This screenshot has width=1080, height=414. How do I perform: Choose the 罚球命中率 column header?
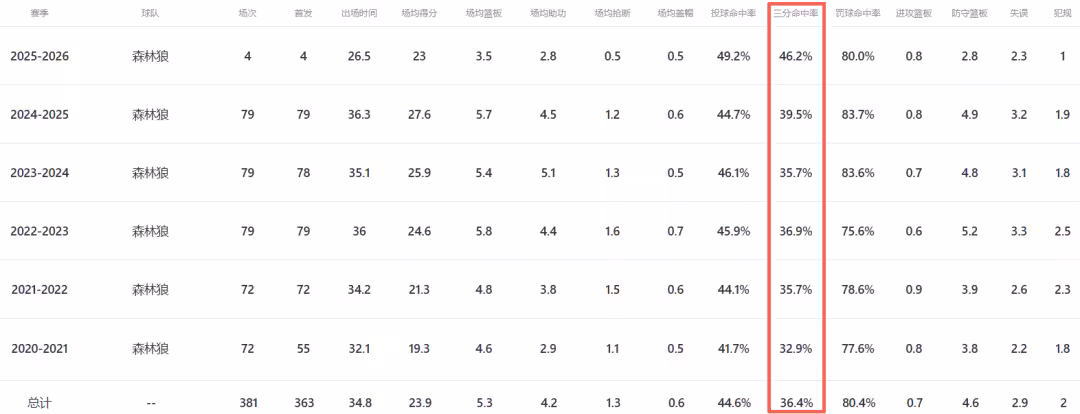tap(858, 15)
